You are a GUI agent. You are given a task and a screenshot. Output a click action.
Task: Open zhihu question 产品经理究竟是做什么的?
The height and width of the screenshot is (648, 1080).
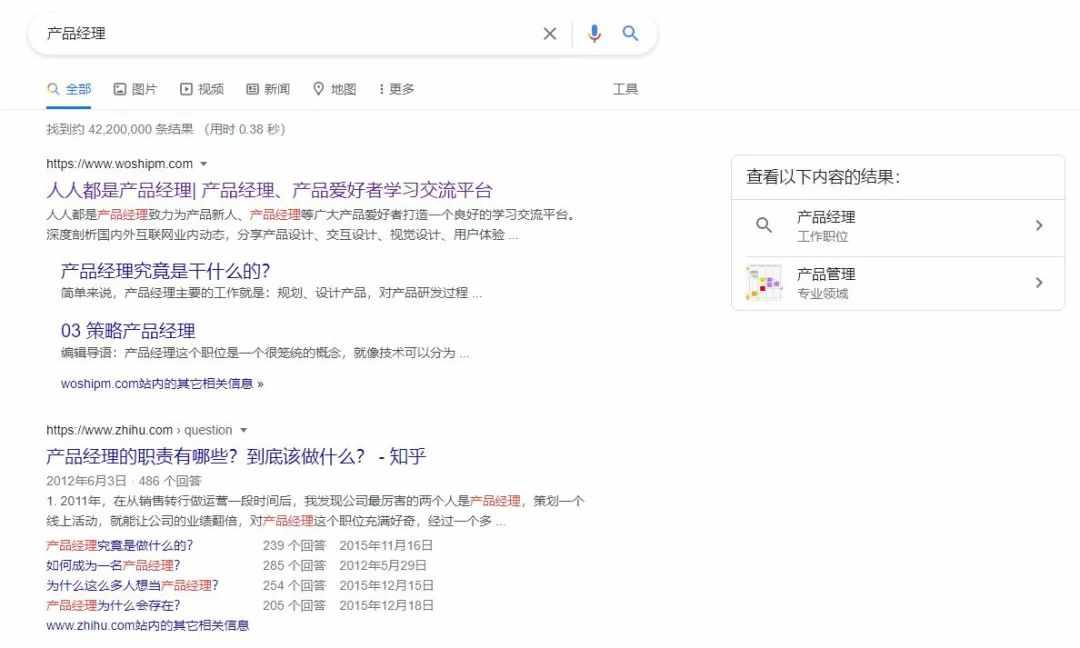(x=120, y=545)
